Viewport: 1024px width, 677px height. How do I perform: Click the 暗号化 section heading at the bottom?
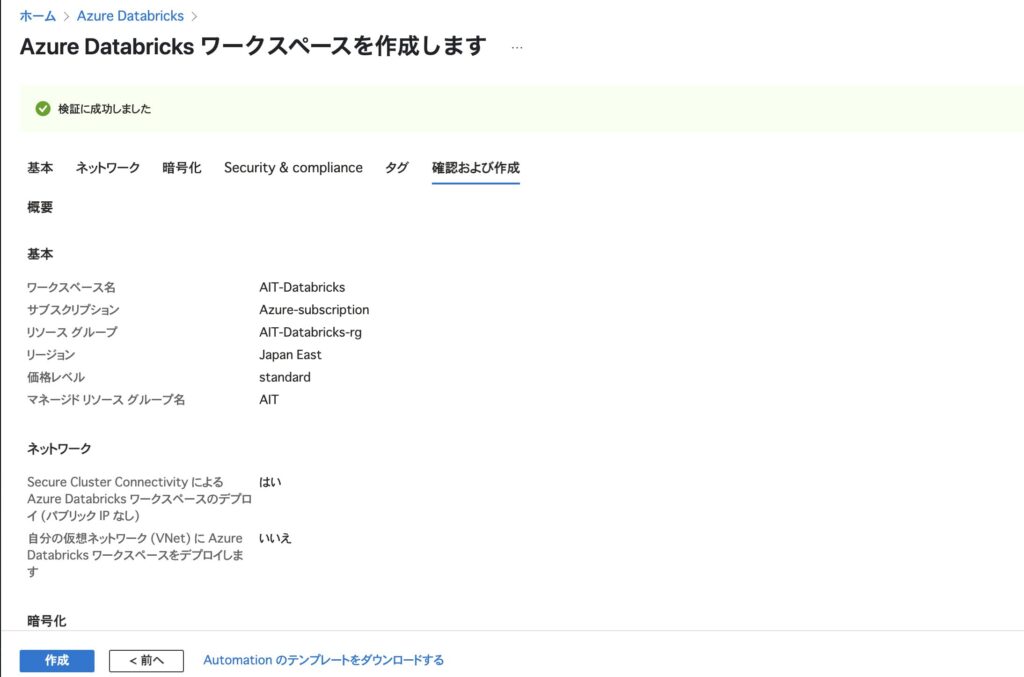tap(46, 621)
